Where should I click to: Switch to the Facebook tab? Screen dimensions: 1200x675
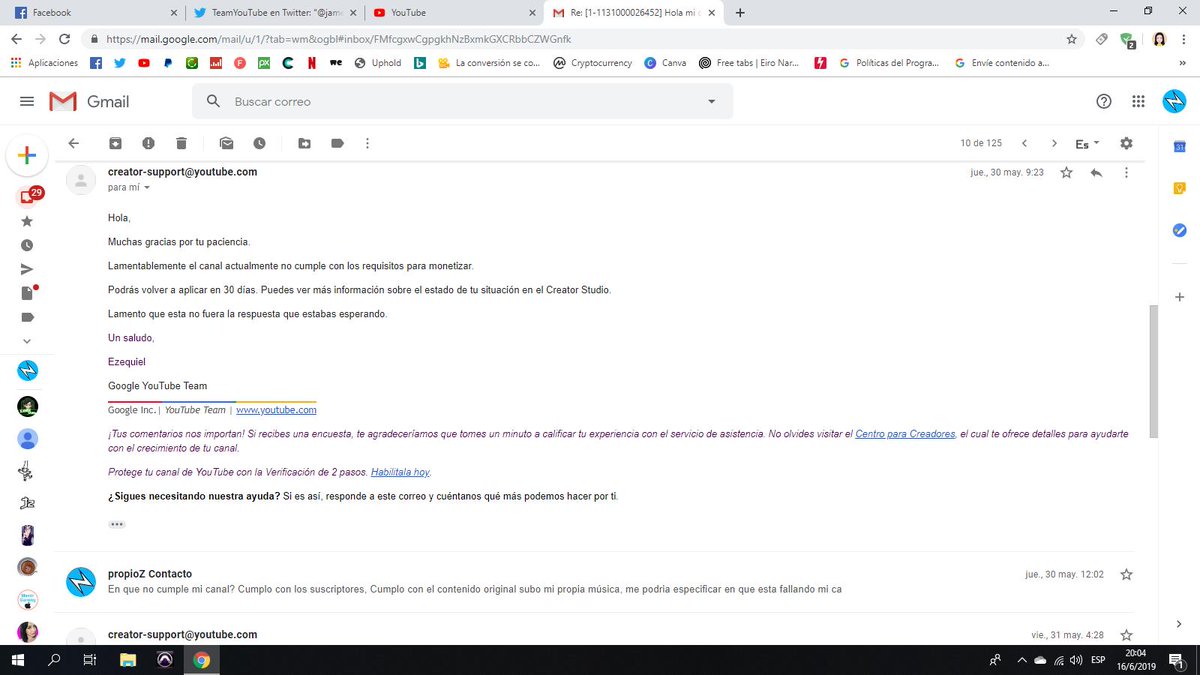[x=95, y=12]
